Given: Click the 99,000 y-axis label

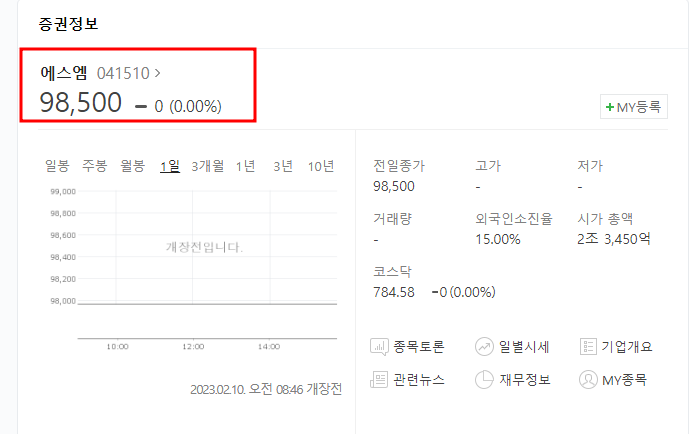Looking at the screenshot, I should pyautogui.click(x=63, y=192).
